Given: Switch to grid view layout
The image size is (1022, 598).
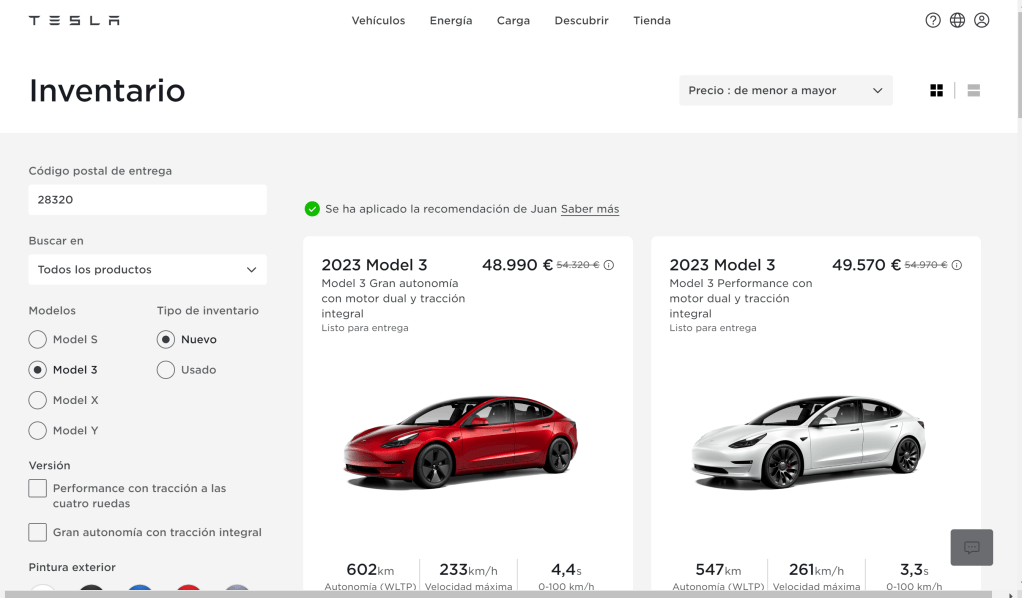Looking at the screenshot, I should coord(936,91).
